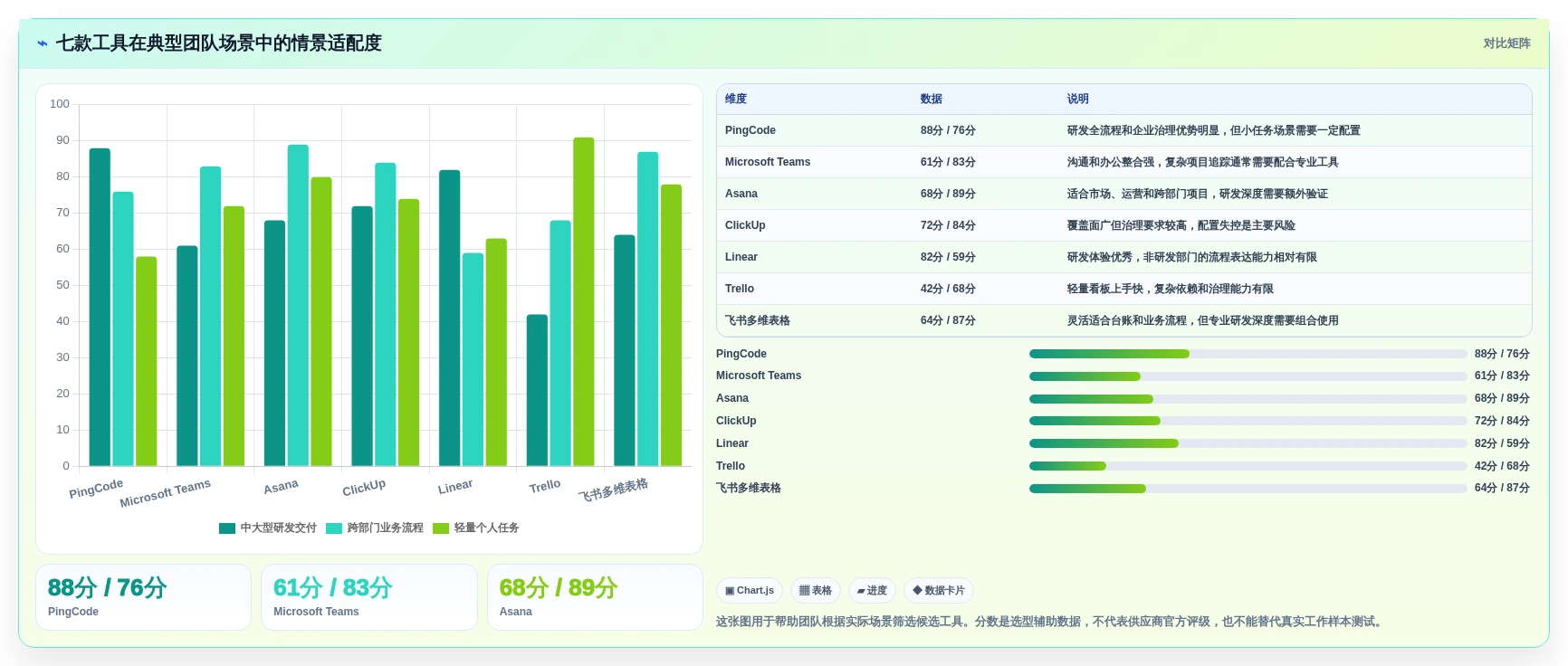The height and width of the screenshot is (666, 1568).
Task: Click the 42分 / 68分 table cell
Action: pyautogui.click(x=948, y=289)
